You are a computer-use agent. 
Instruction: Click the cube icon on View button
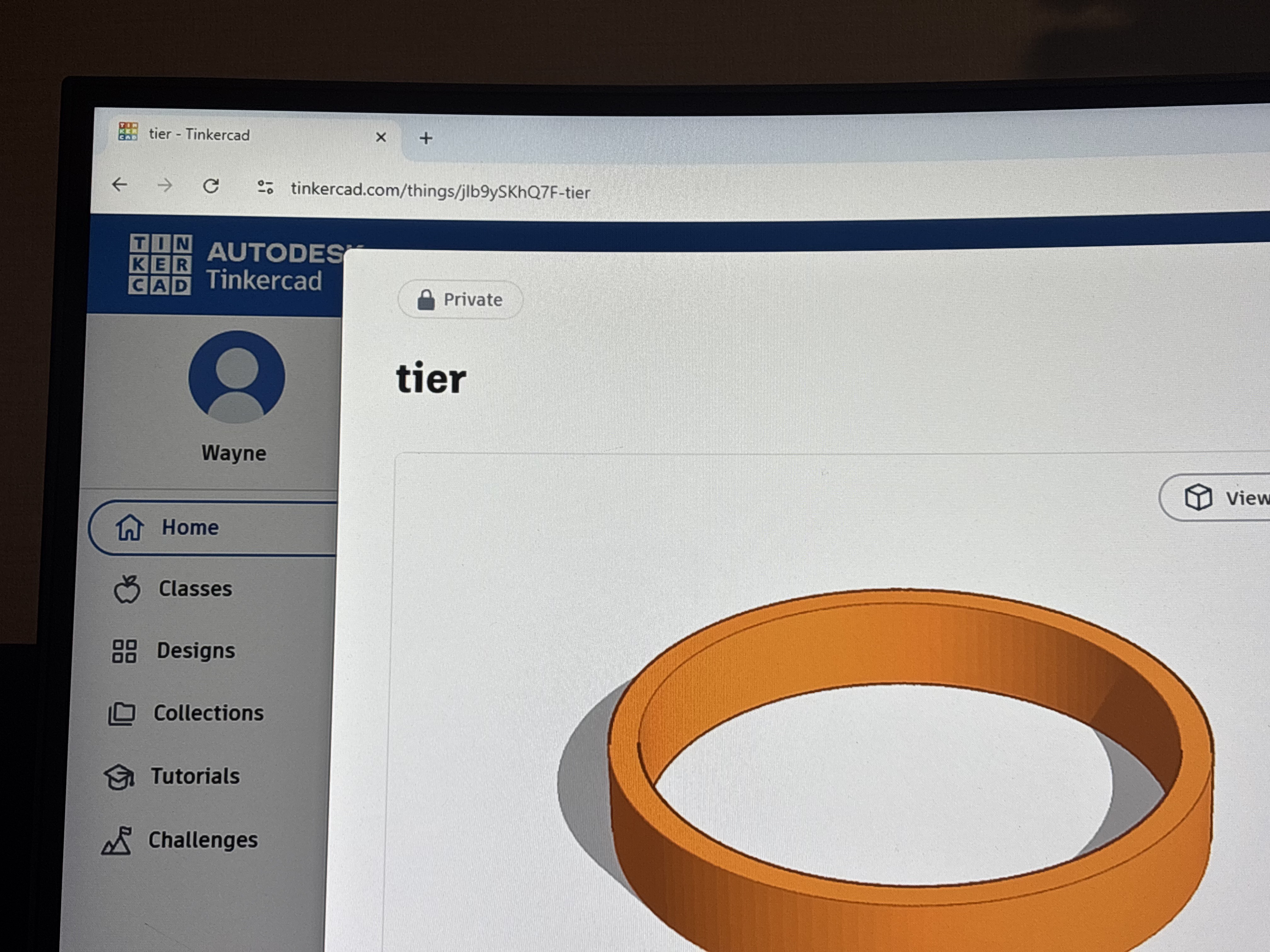pyautogui.click(x=1198, y=497)
